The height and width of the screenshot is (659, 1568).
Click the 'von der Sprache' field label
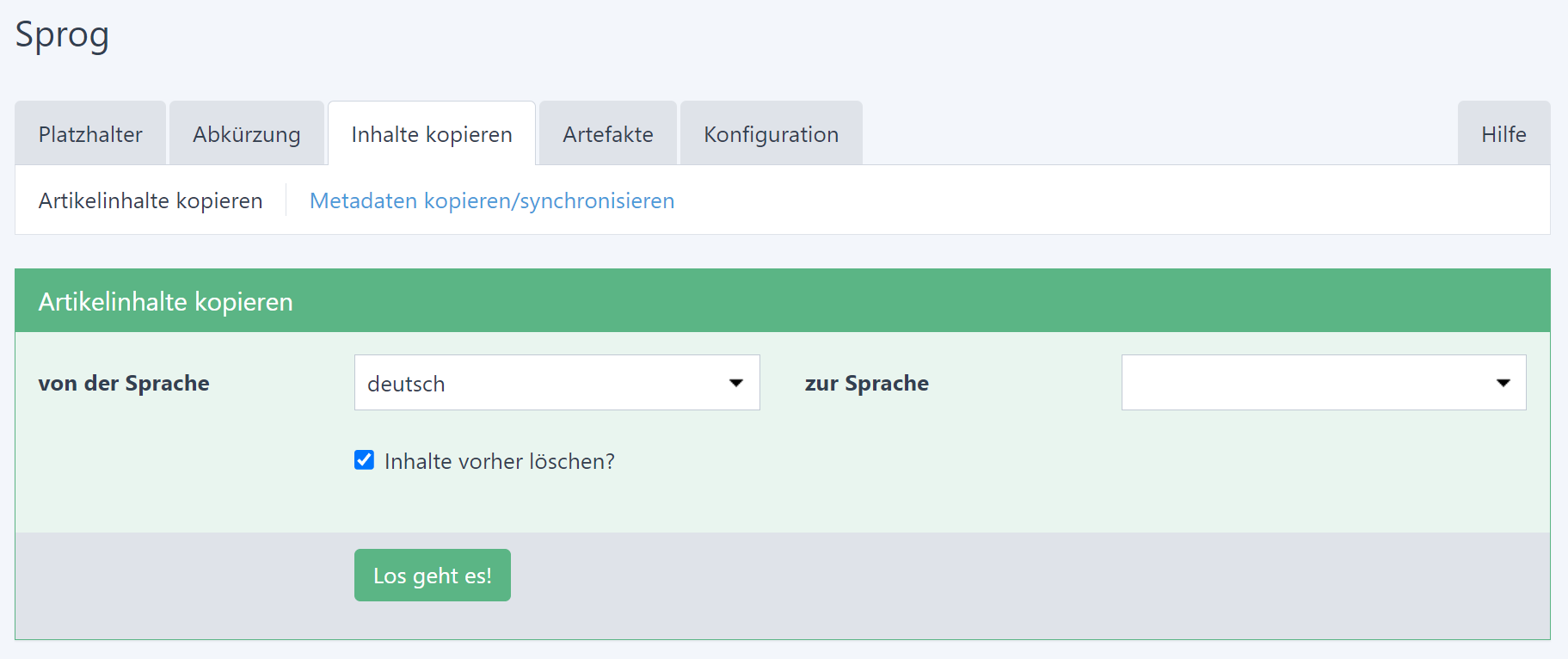[124, 383]
